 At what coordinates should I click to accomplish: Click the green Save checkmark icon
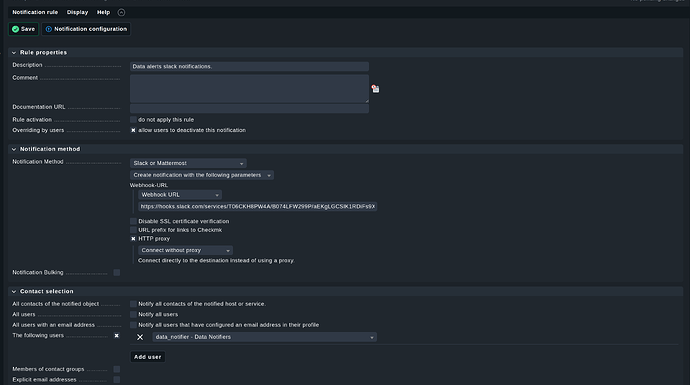(x=15, y=29)
